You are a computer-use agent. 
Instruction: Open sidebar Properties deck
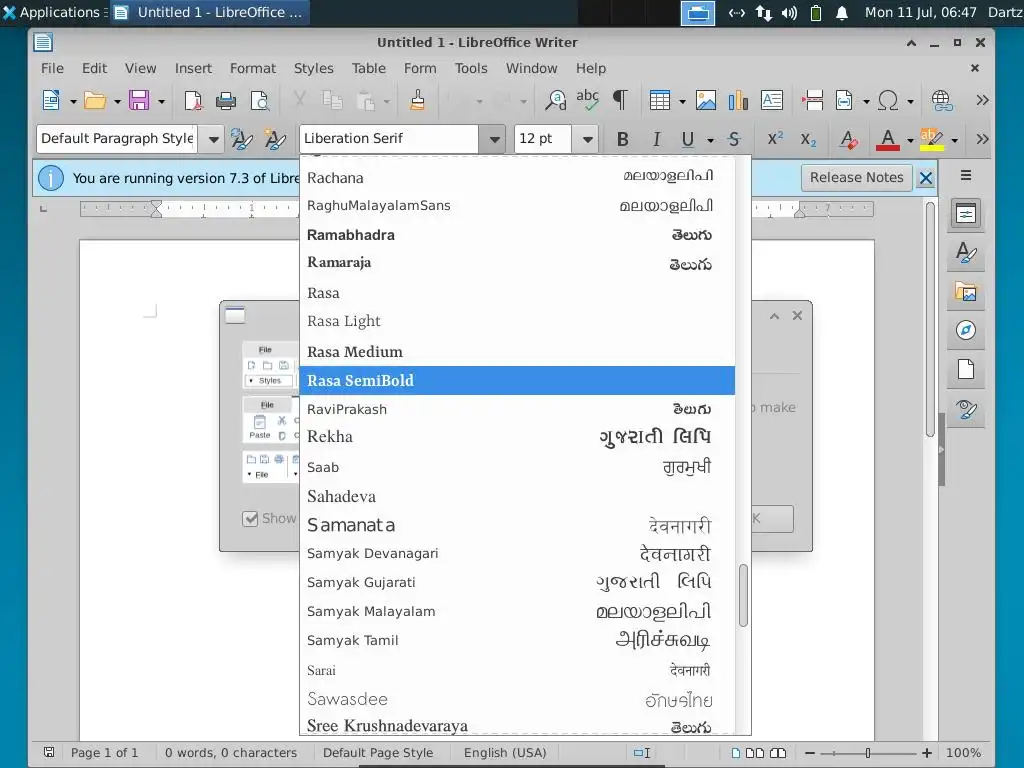pos(965,214)
